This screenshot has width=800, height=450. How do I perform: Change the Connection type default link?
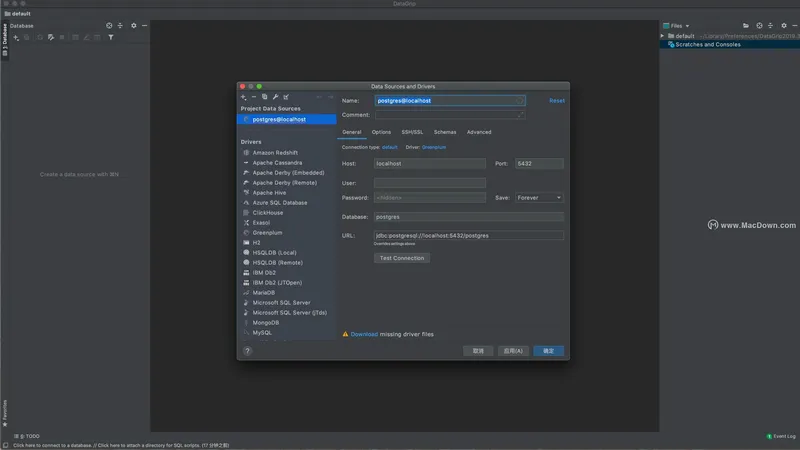pyautogui.click(x=389, y=147)
